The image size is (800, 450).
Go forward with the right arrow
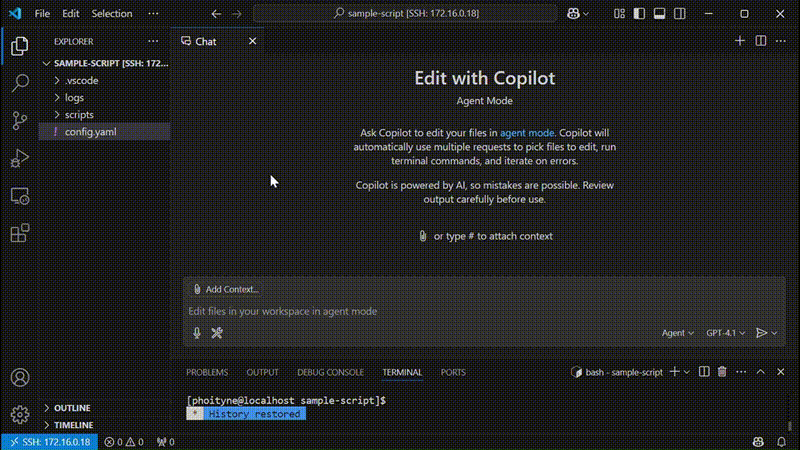pyautogui.click(x=236, y=14)
